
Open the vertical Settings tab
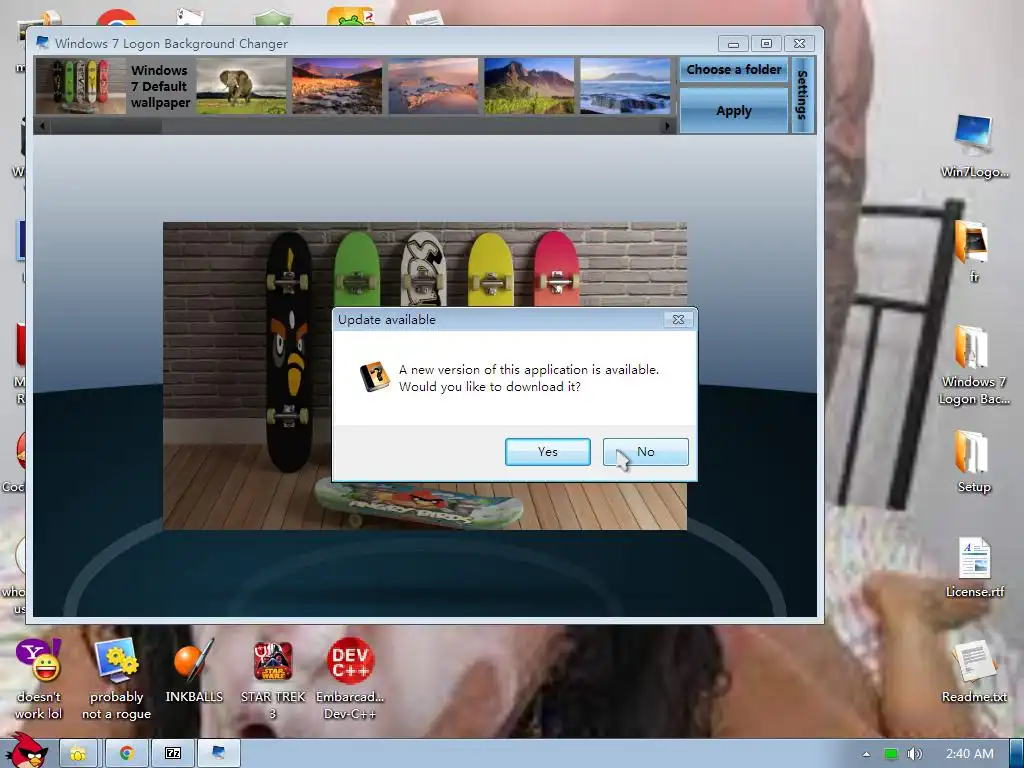point(803,95)
